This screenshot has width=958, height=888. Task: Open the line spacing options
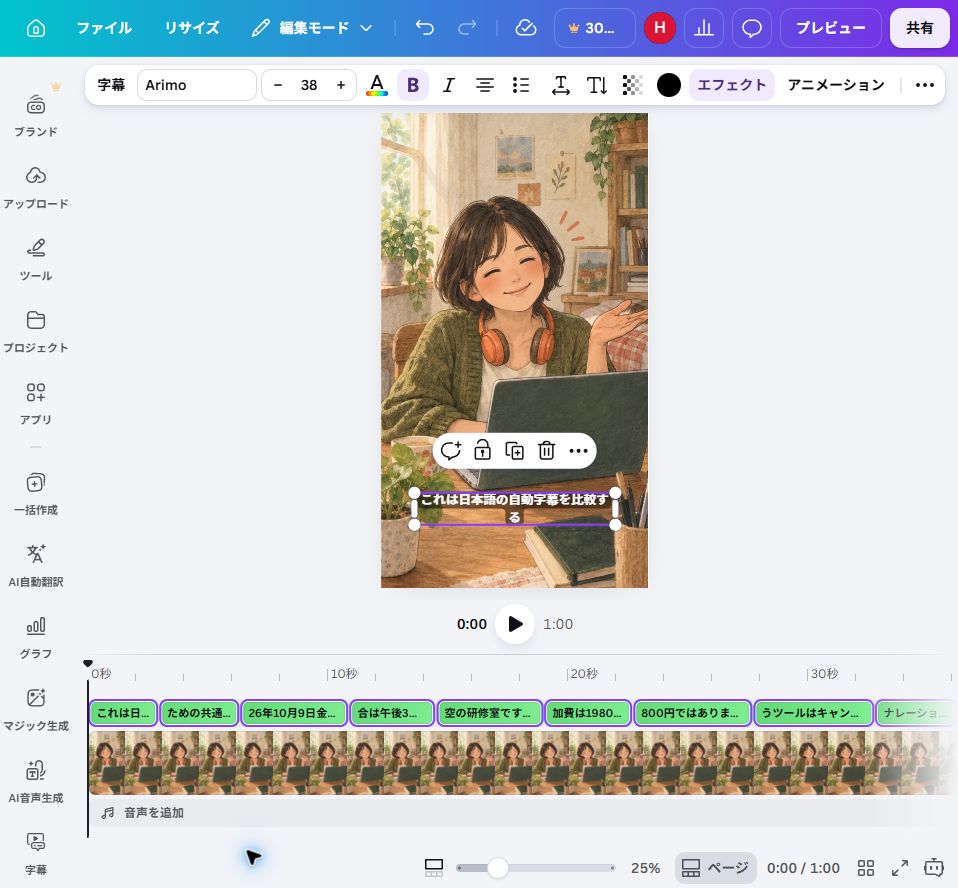pos(560,85)
